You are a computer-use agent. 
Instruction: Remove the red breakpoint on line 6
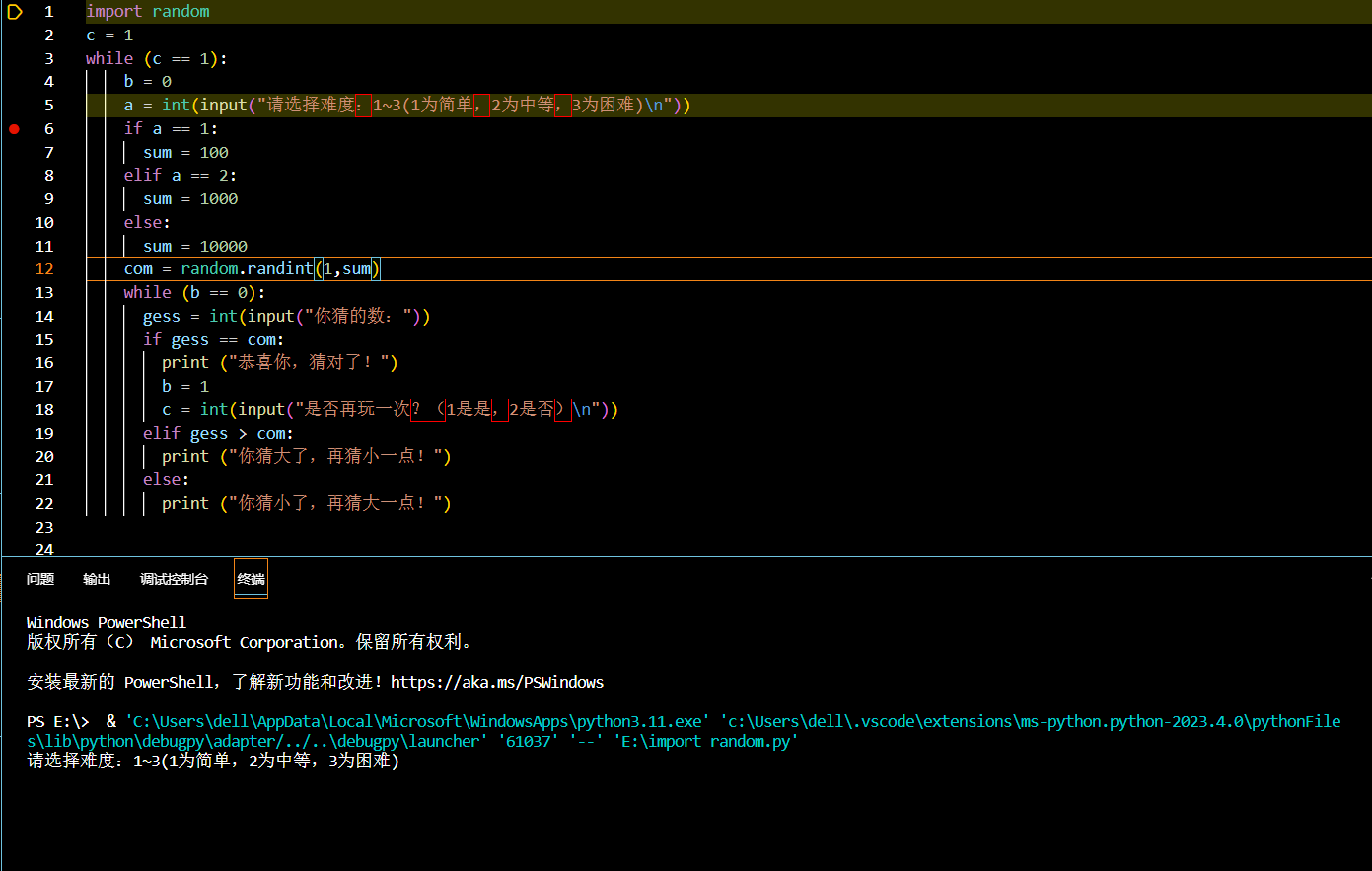(14, 128)
